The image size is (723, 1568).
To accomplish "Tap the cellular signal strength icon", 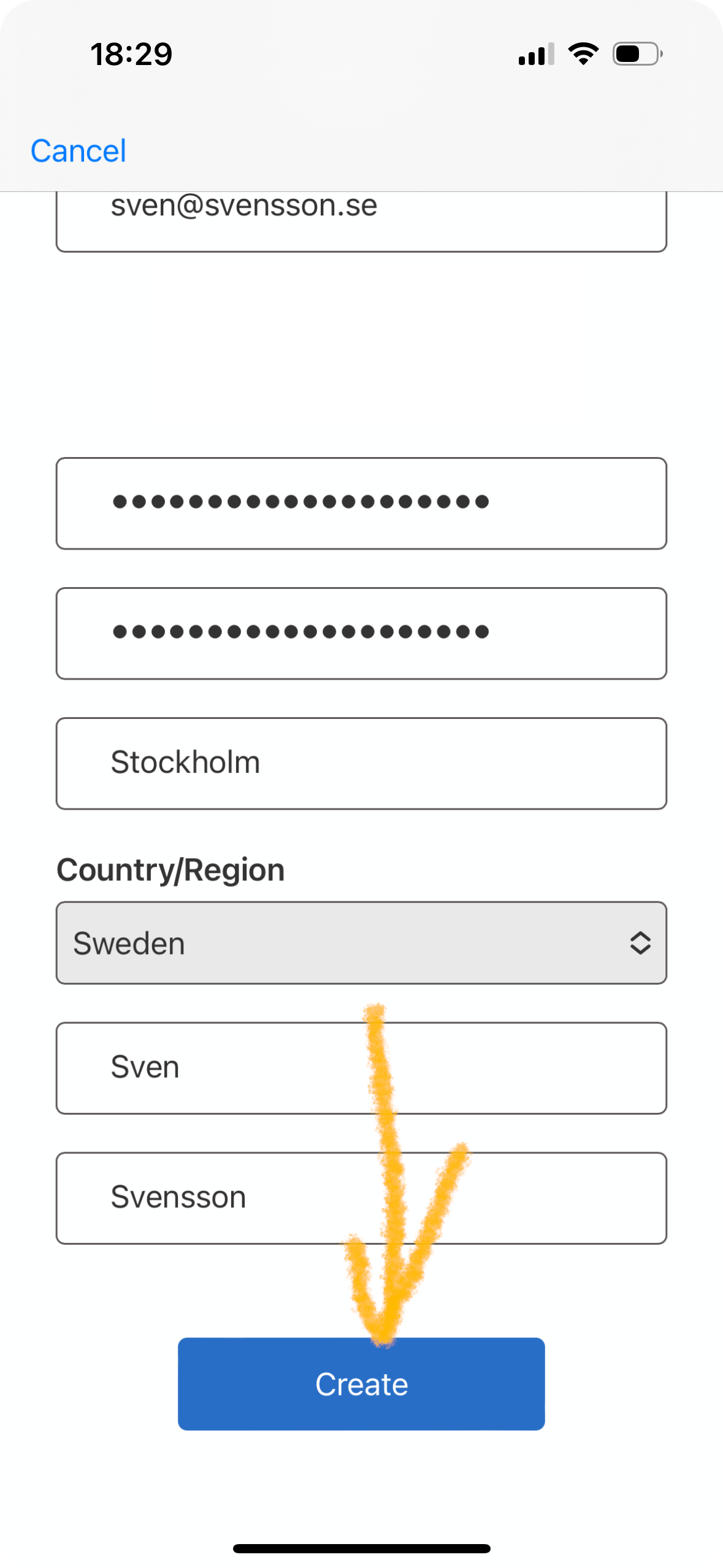I will pos(536,55).
